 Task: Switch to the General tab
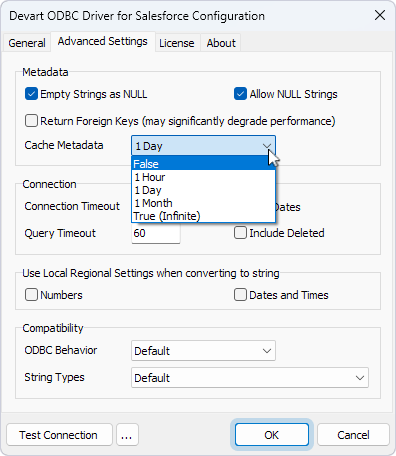pos(27,43)
